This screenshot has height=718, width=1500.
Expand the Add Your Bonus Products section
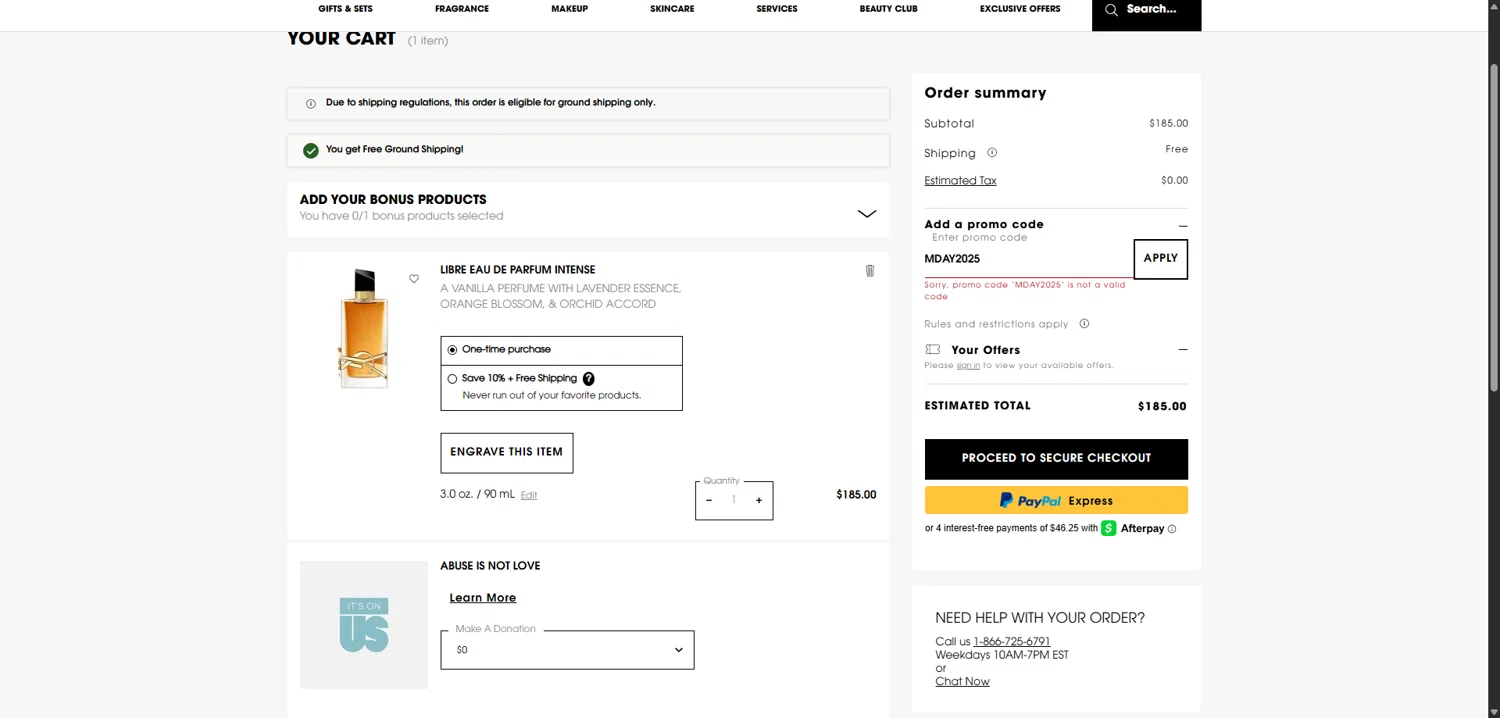pyautogui.click(x=866, y=213)
